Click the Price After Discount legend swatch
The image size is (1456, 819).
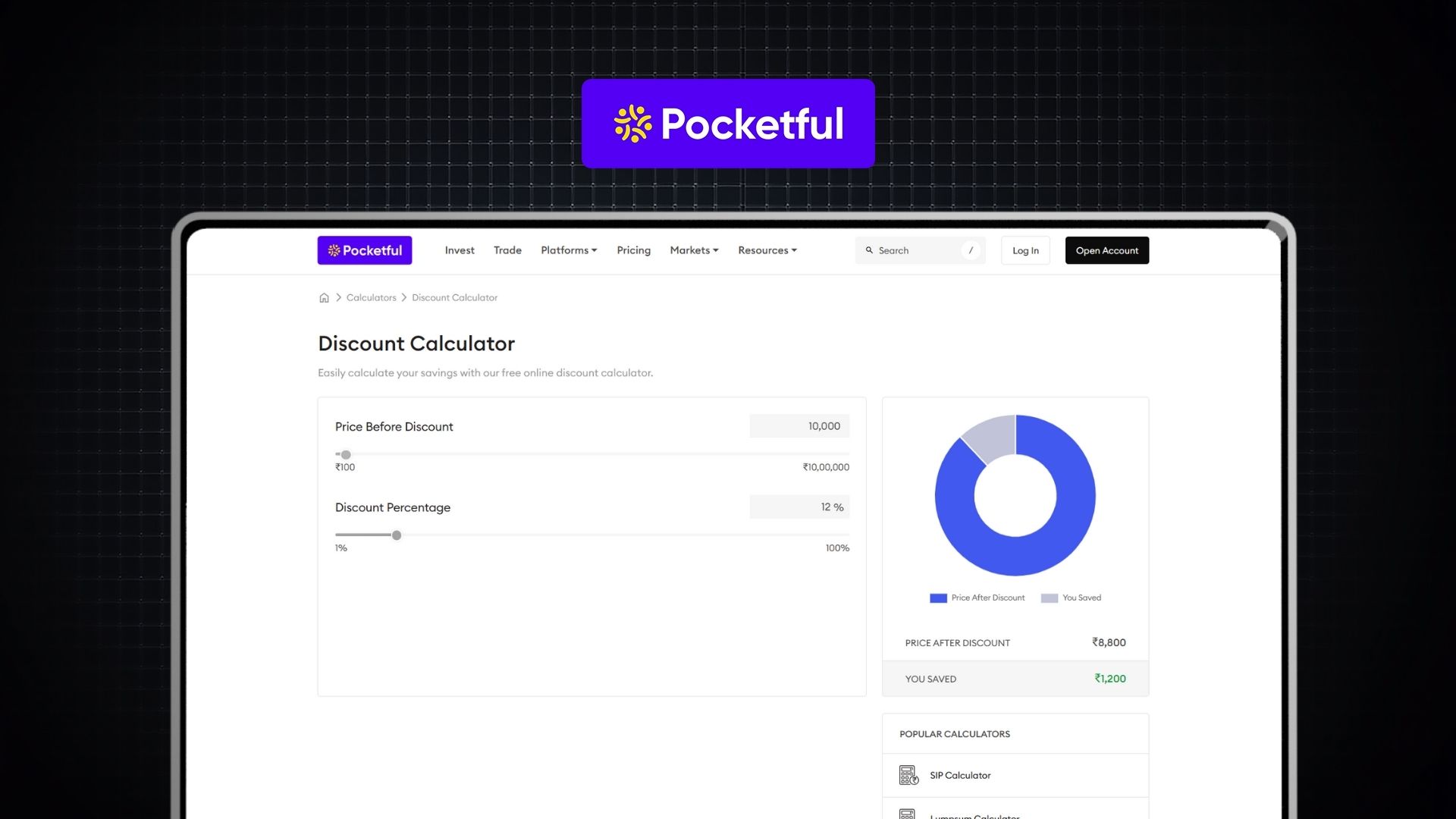(x=937, y=598)
